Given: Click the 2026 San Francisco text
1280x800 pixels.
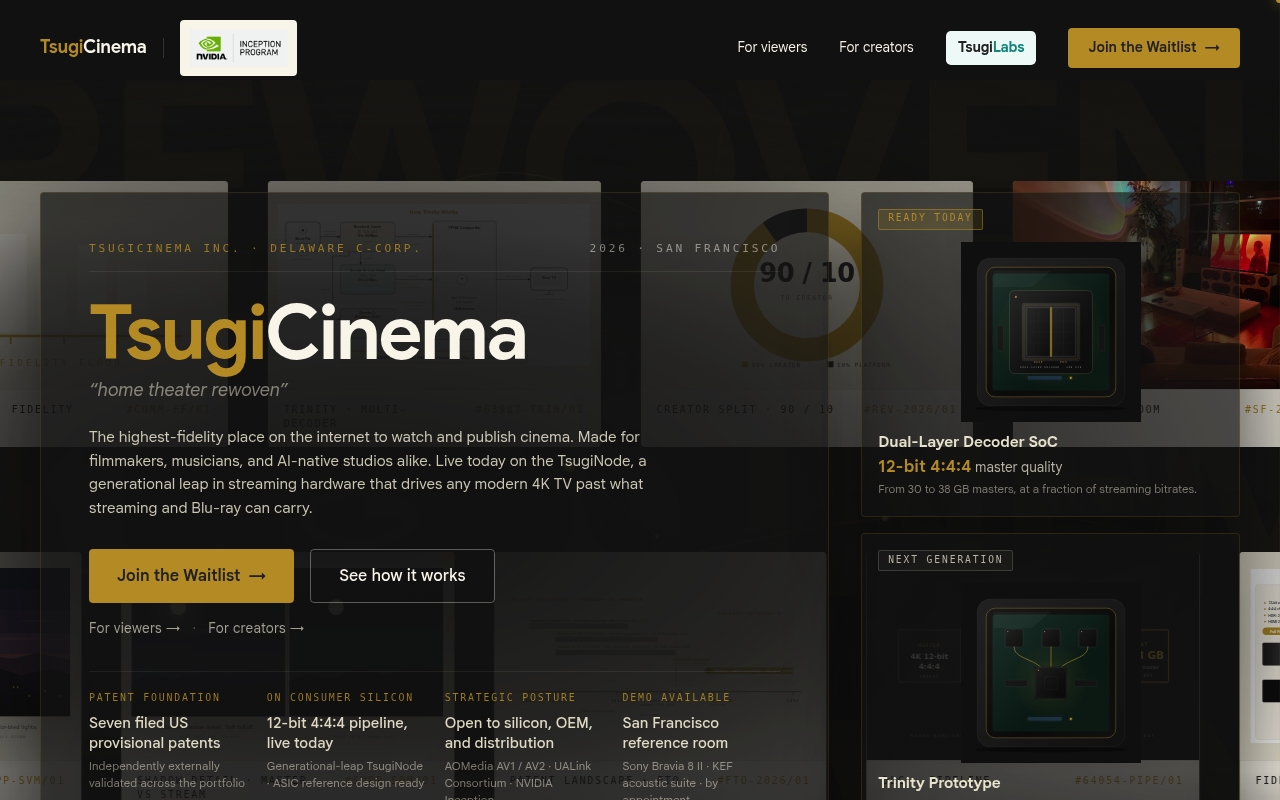Looking at the screenshot, I should (x=684, y=248).
